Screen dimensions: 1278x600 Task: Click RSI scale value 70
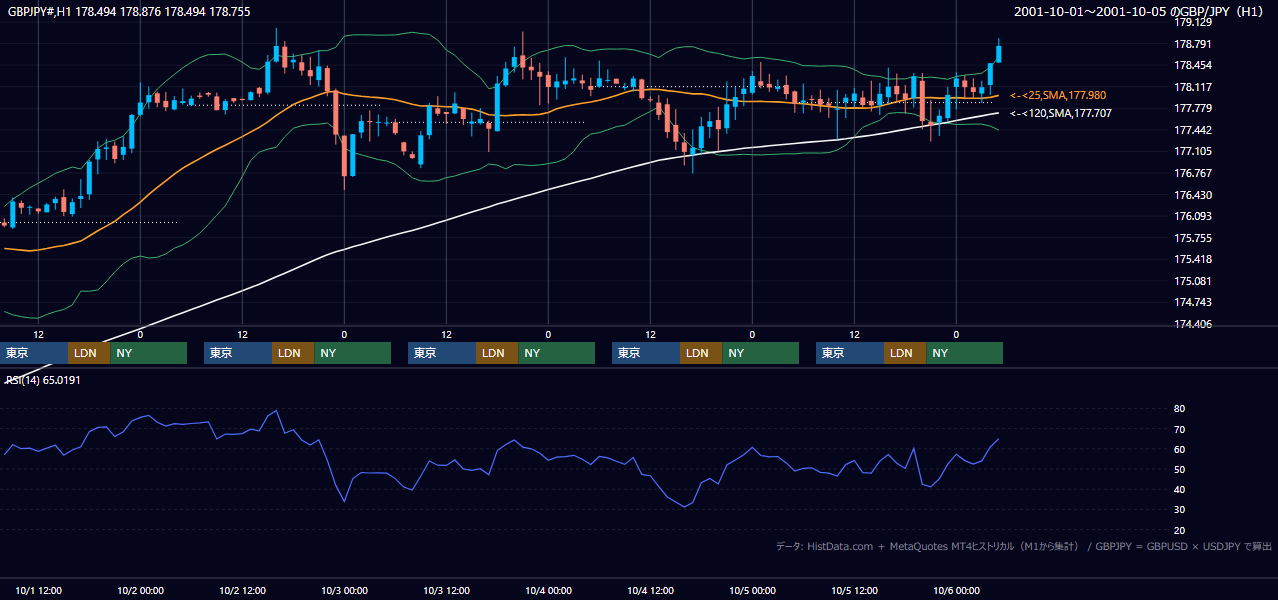click(1179, 429)
